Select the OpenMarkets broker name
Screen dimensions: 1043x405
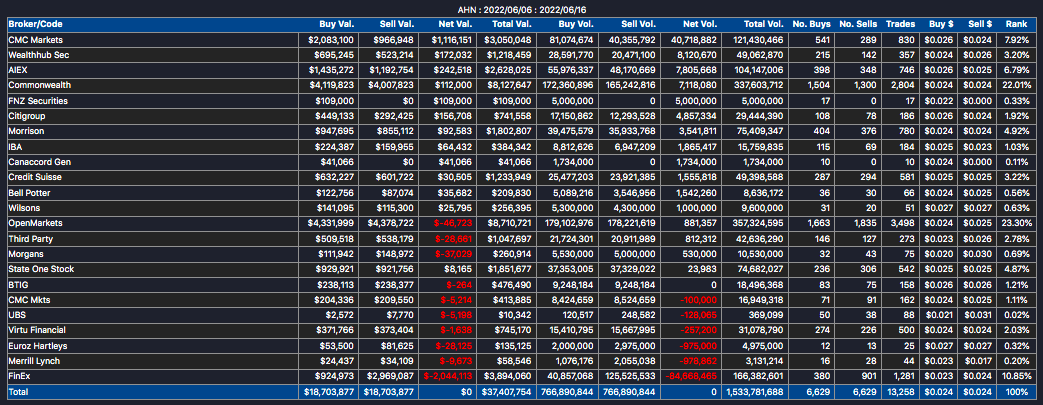(x=35, y=223)
